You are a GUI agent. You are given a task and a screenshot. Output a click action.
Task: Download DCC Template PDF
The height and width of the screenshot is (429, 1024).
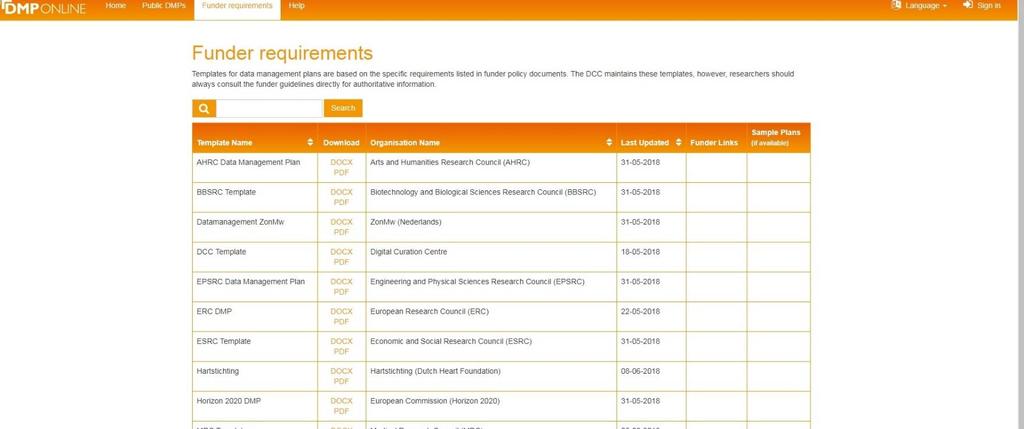pyautogui.click(x=341, y=263)
